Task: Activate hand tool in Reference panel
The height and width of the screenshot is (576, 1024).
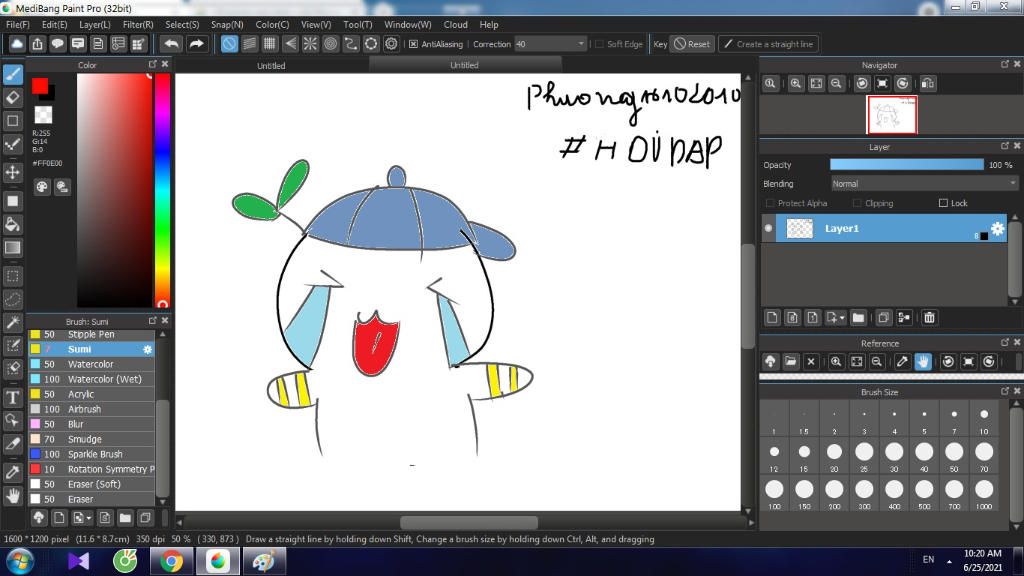Action: click(923, 361)
